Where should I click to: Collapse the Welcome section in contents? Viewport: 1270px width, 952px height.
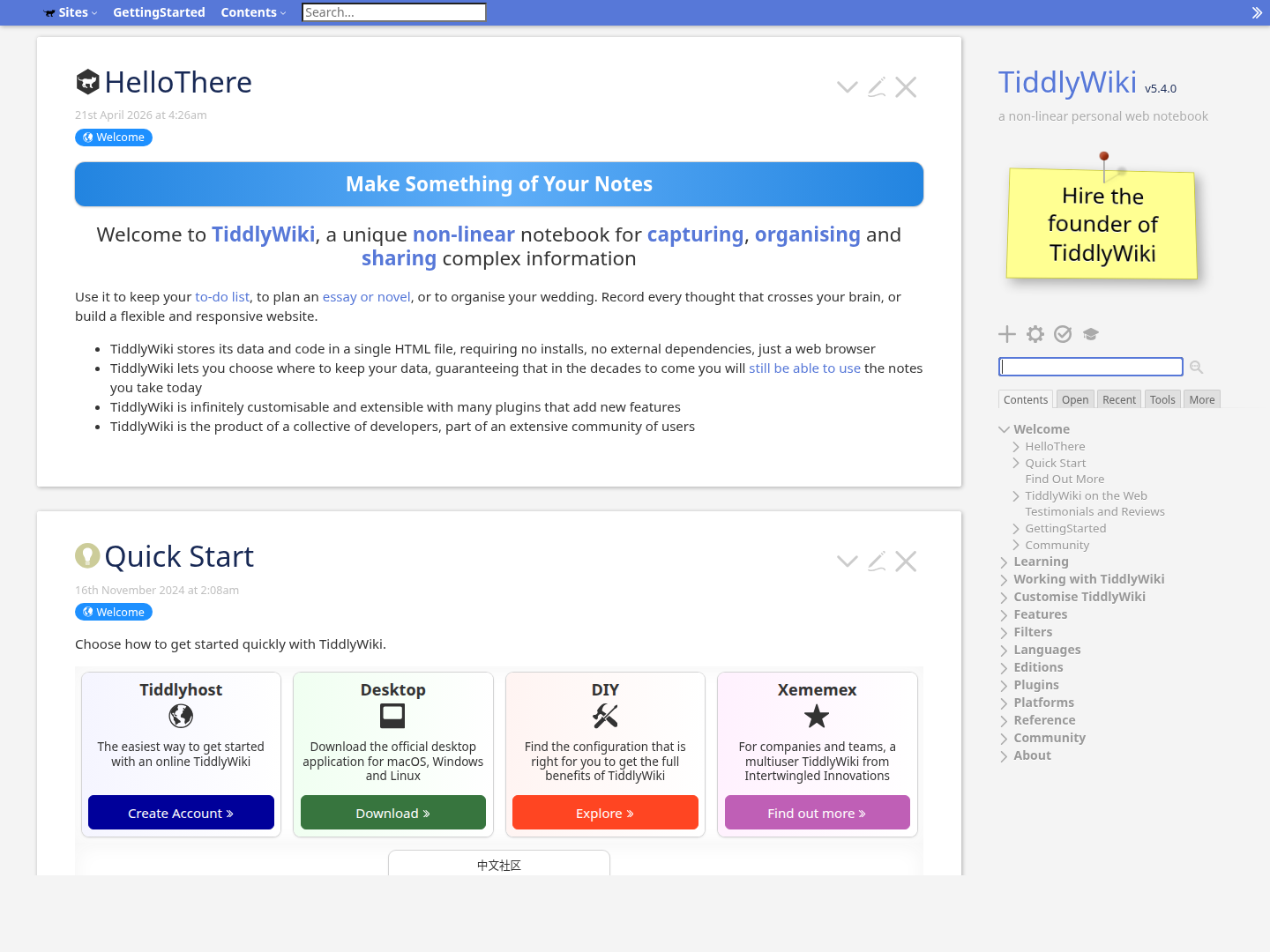(1004, 429)
